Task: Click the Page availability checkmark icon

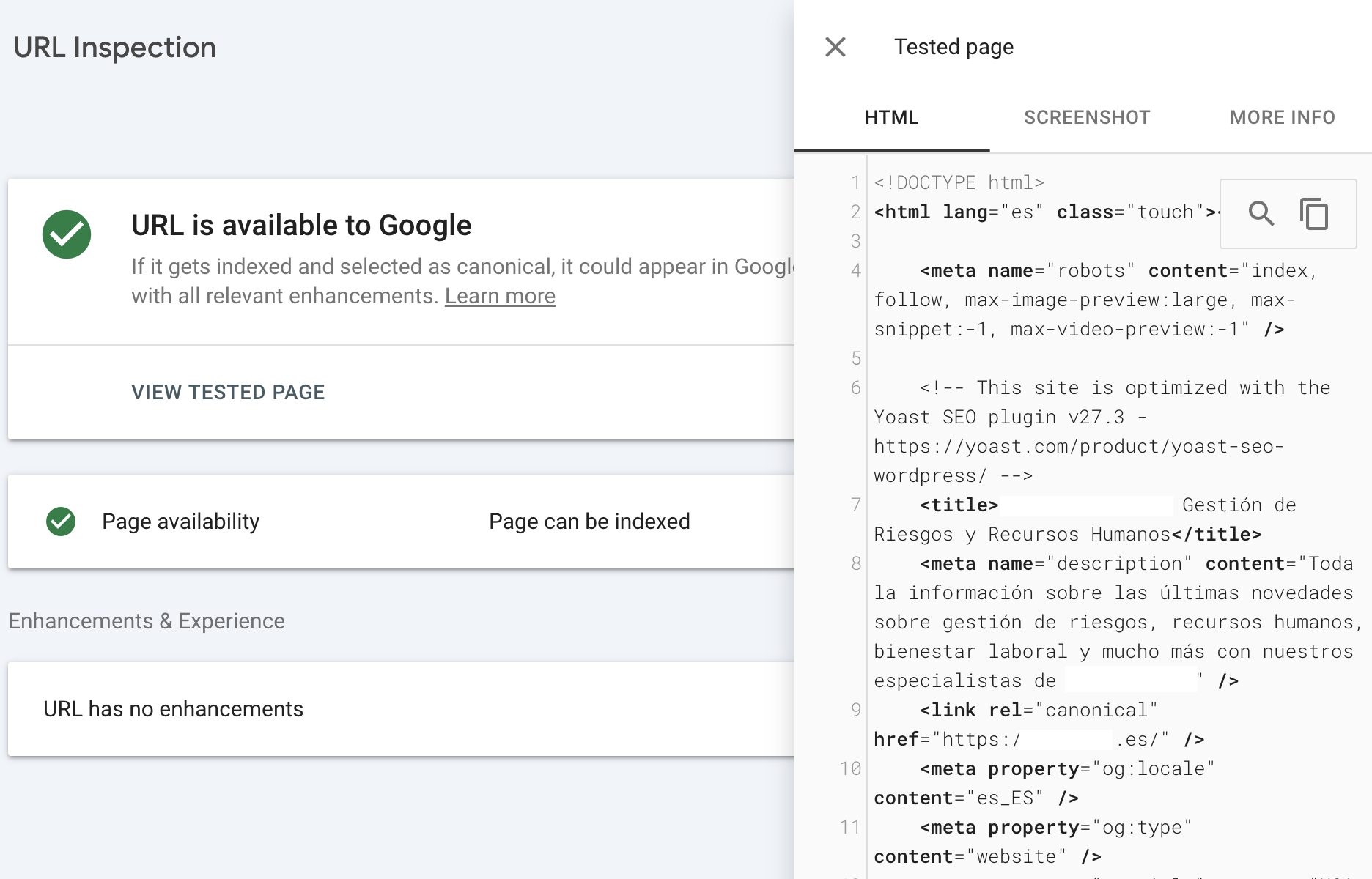Action: 60,521
